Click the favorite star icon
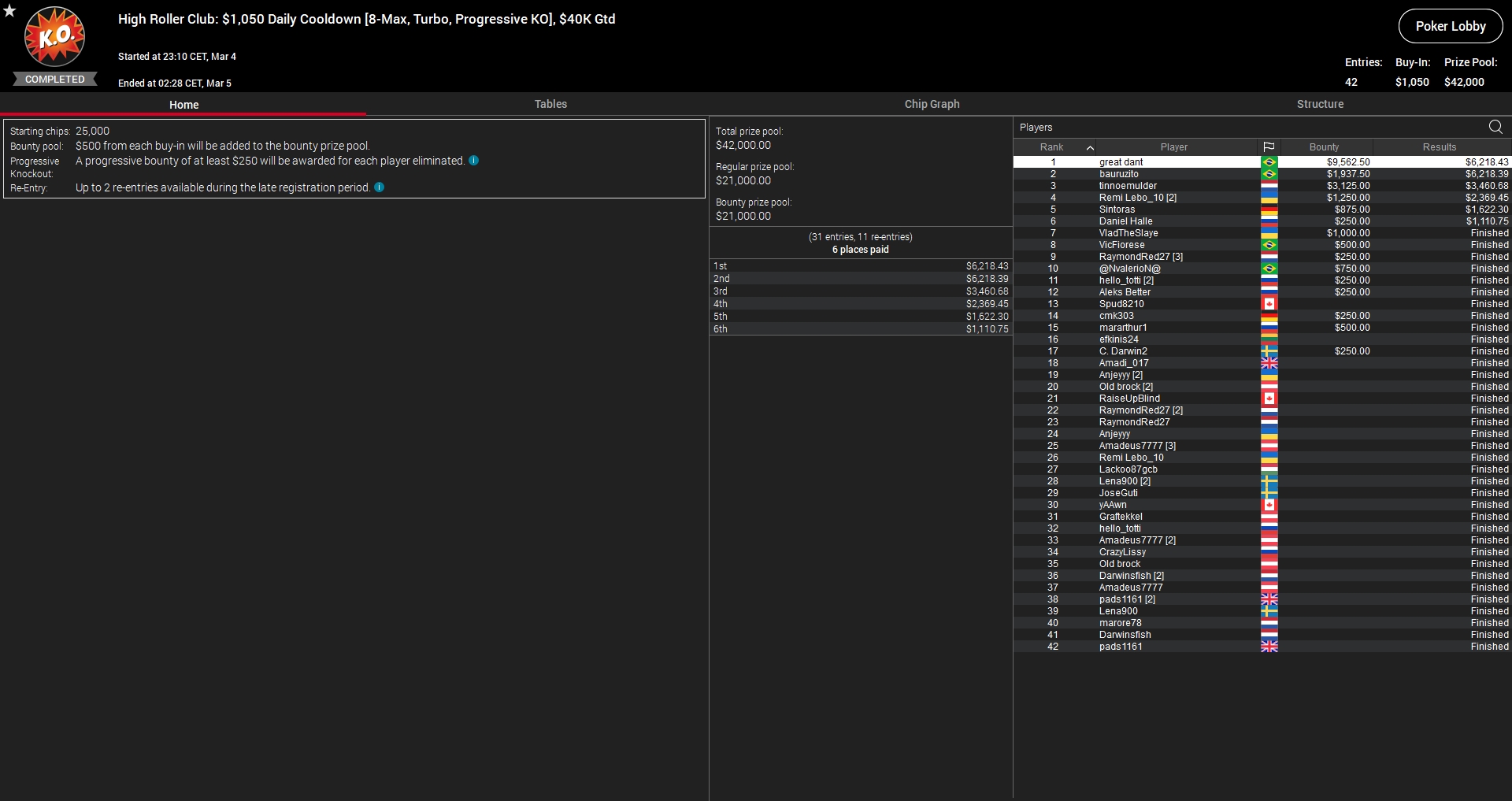This screenshot has height=801, width=1512. click(9, 10)
